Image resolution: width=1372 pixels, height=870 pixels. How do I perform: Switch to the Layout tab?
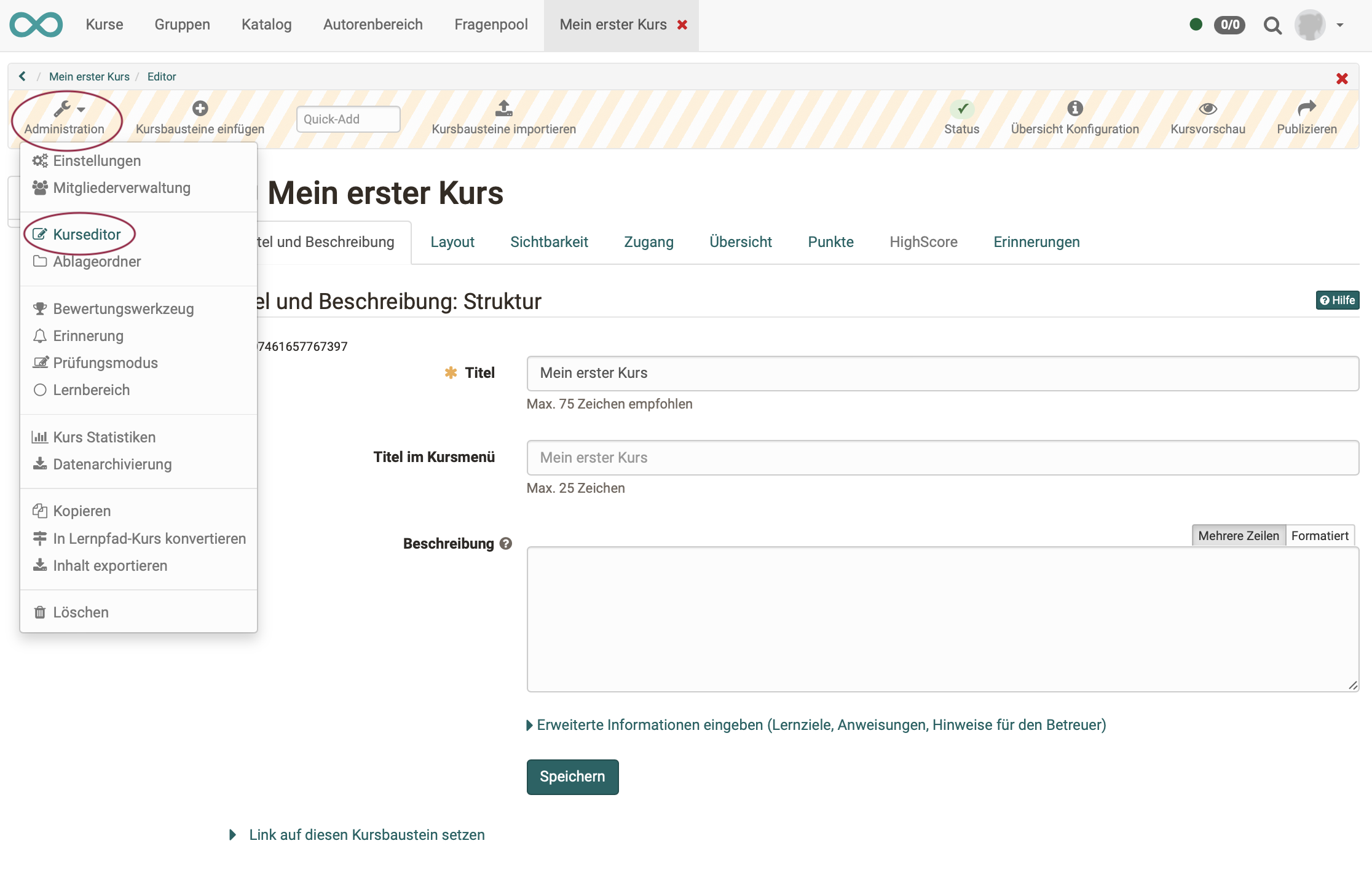(x=452, y=242)
